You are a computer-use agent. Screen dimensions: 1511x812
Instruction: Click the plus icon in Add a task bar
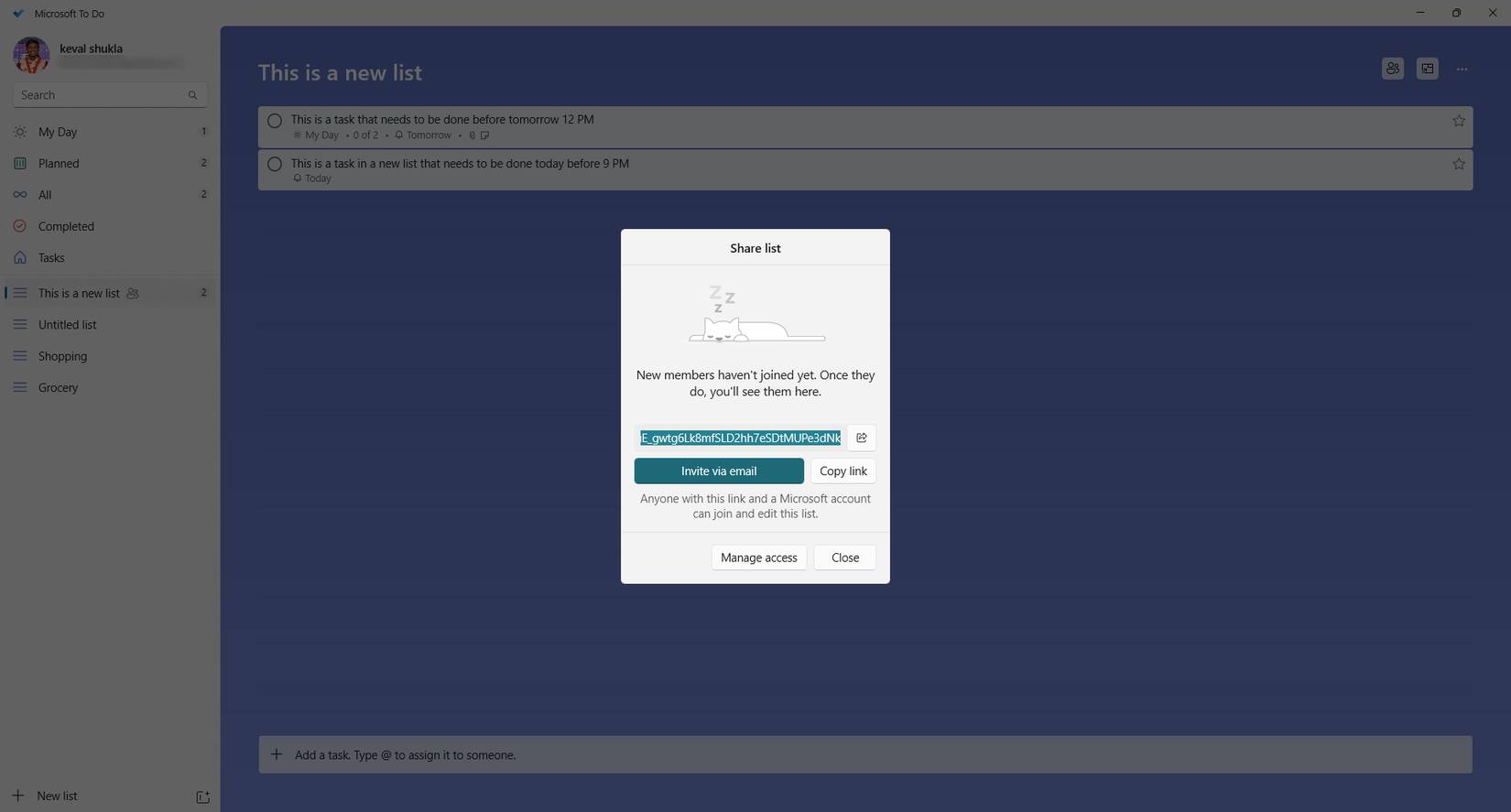click(277, 754)
